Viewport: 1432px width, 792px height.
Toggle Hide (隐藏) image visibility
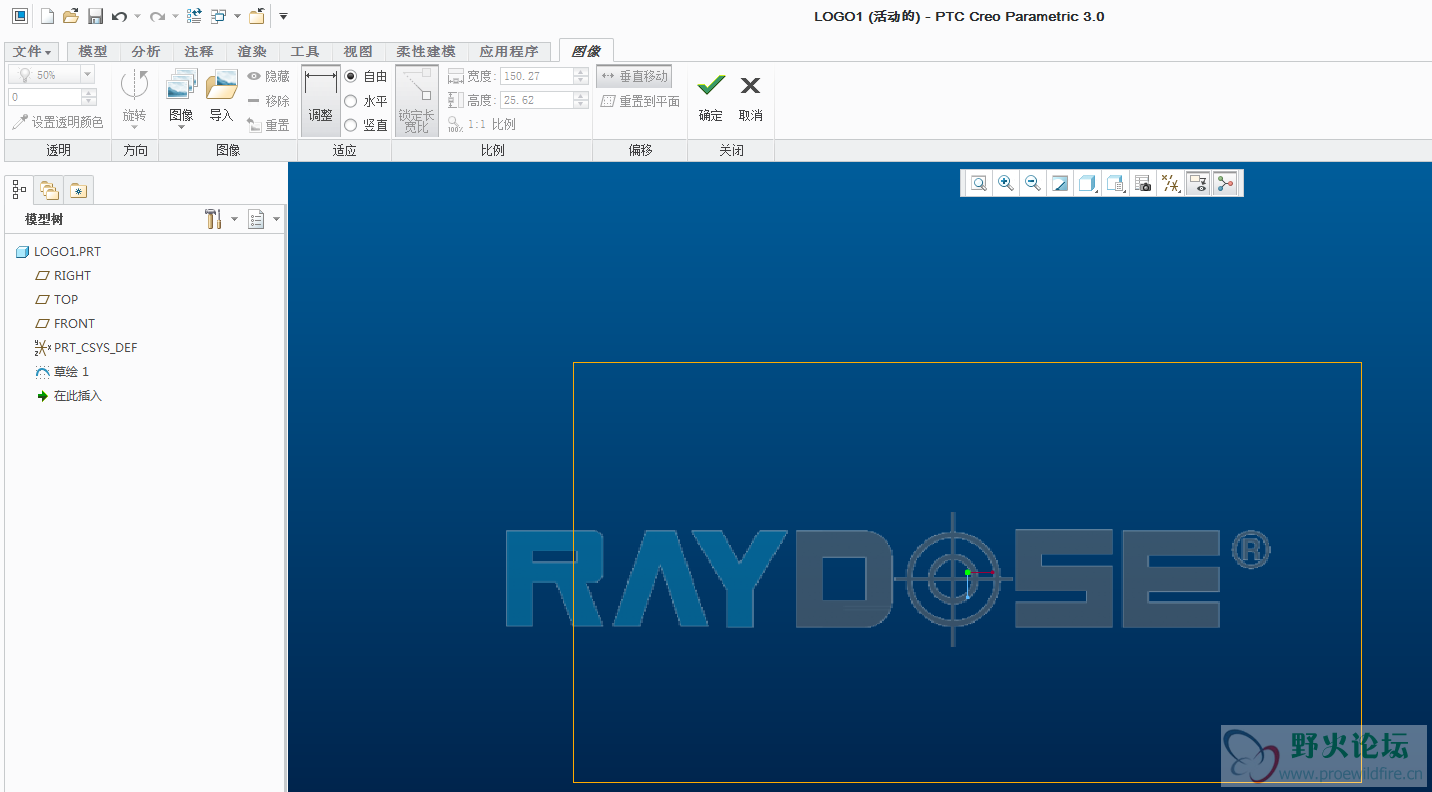[x=268, y=76]
